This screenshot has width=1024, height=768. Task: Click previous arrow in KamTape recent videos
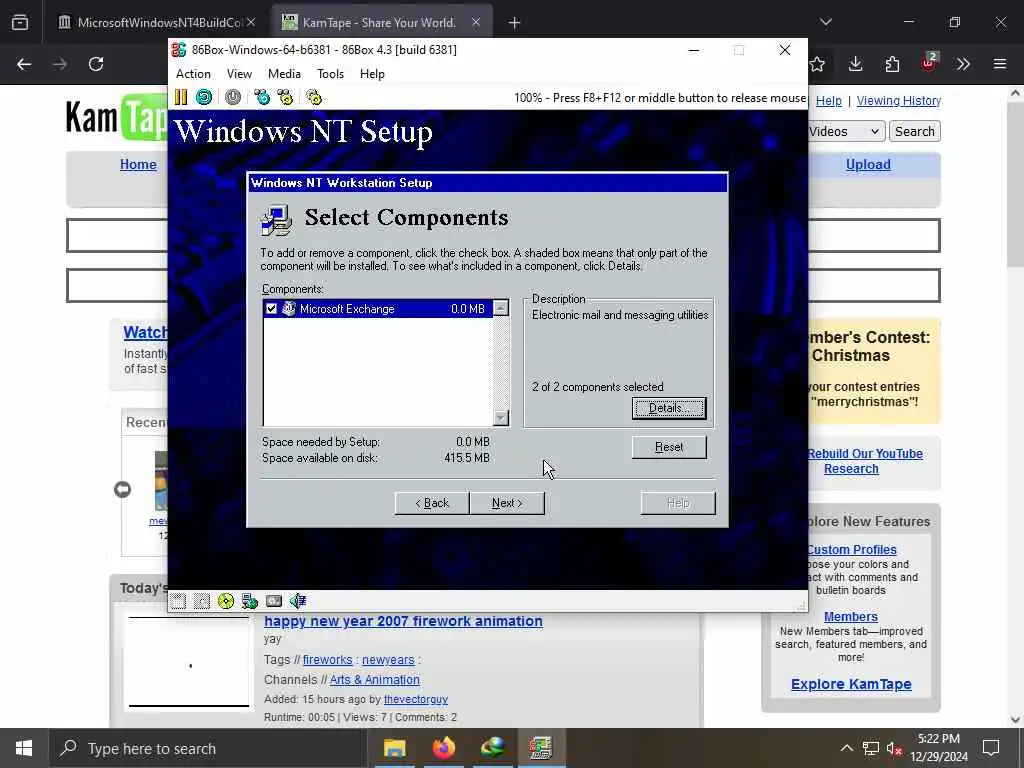pos(122,489)
